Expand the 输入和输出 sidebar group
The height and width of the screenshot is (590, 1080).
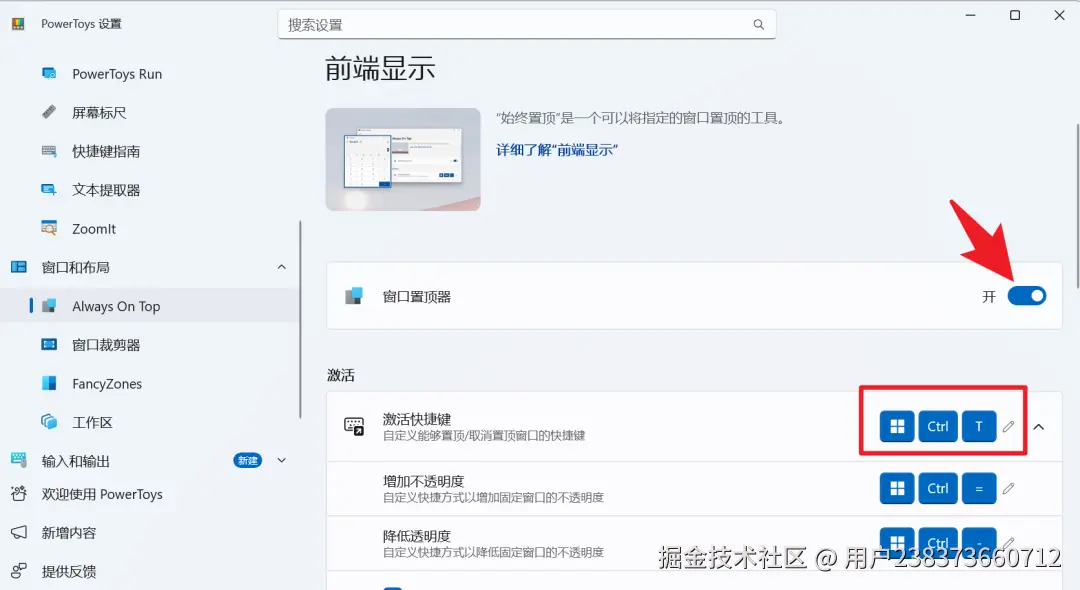[x=281, y=460]
